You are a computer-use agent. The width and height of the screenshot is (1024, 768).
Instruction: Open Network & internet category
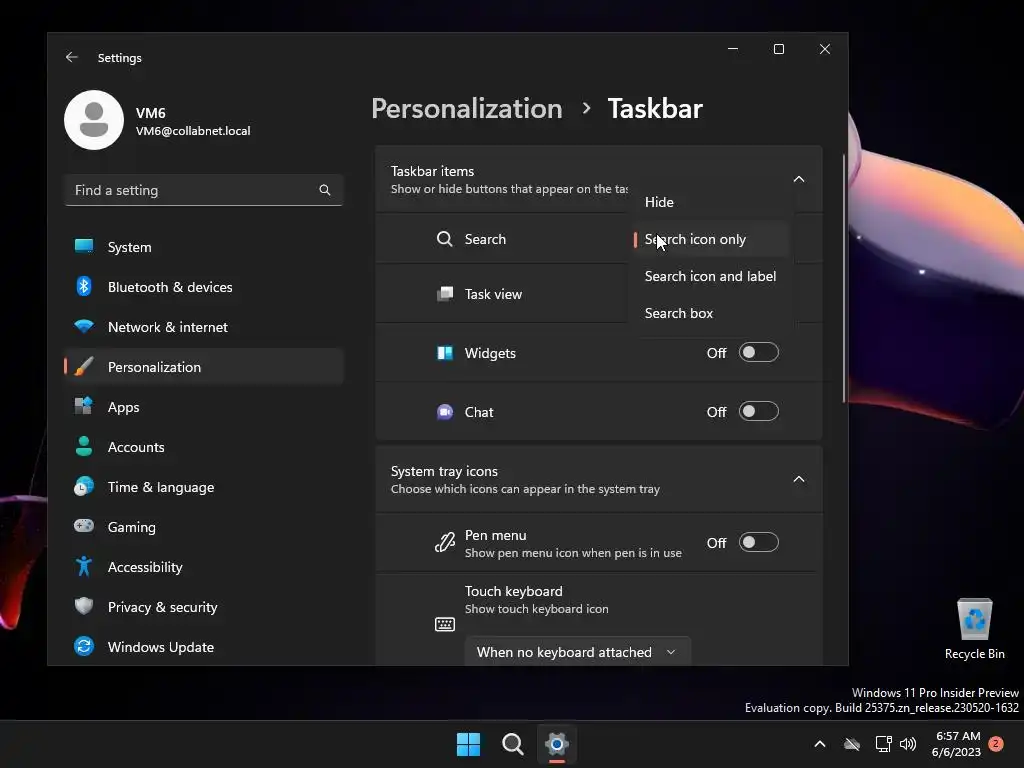[204, 327]
